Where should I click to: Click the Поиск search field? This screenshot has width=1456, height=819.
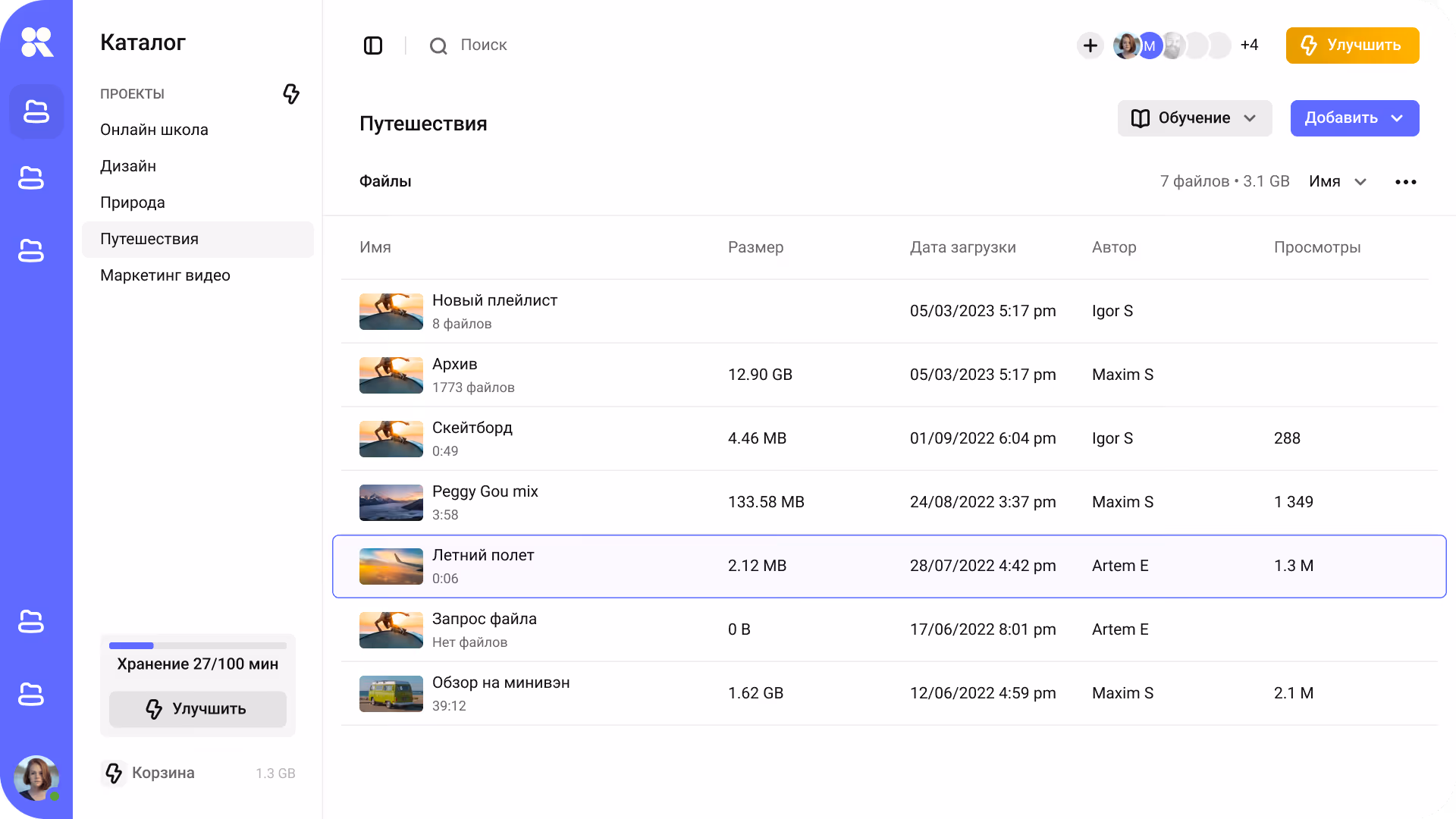[x=484, y=45]
